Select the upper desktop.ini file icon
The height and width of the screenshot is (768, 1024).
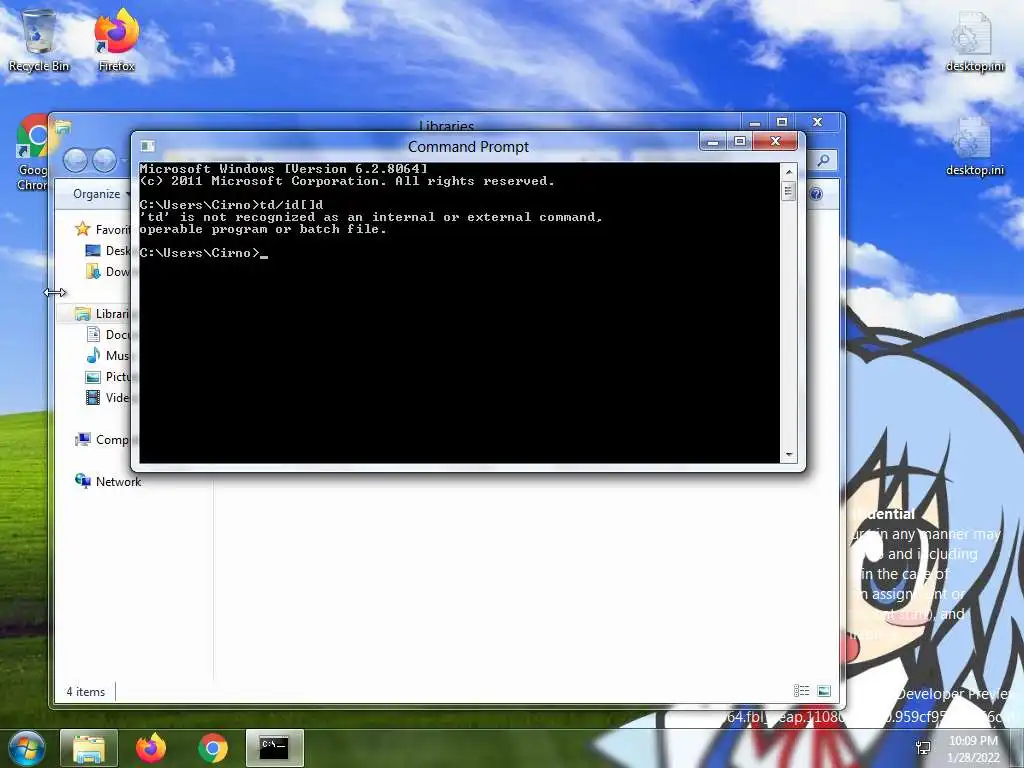[x=974, y=40]
